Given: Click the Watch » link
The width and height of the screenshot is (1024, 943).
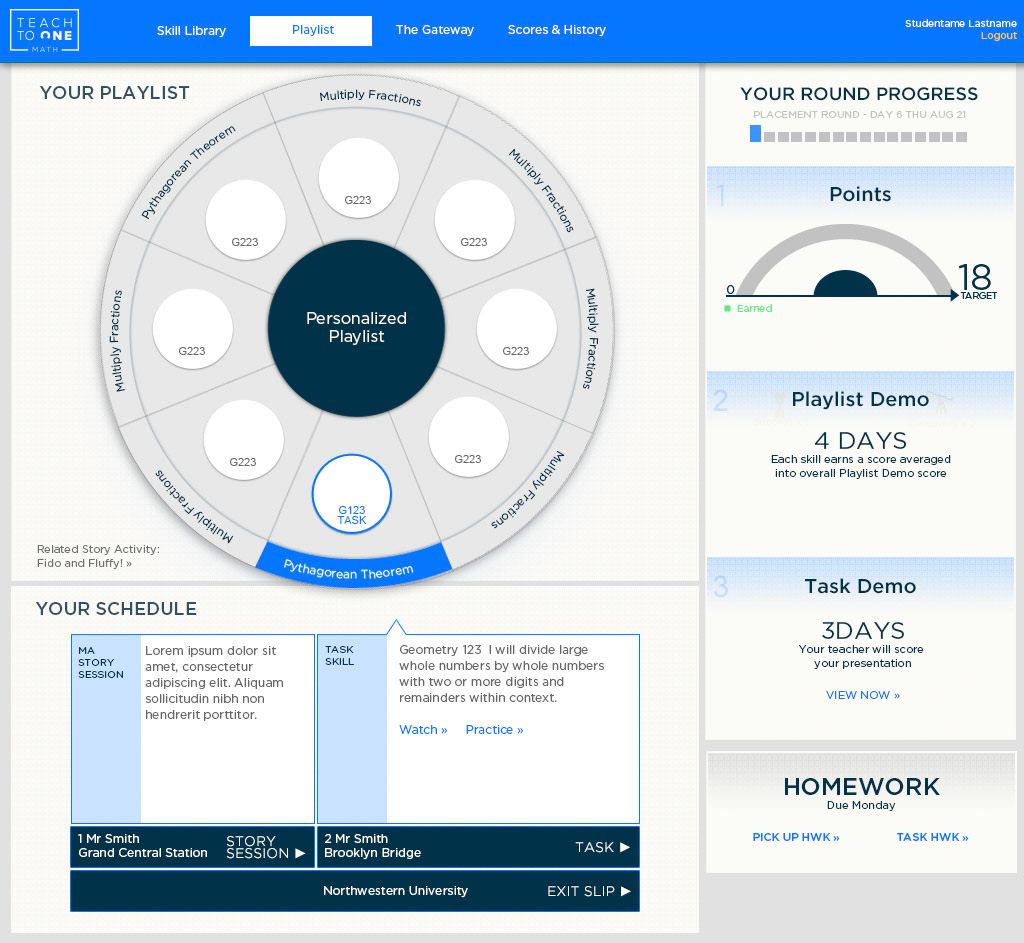Looking at the screenshot, I should pos(423,729).
